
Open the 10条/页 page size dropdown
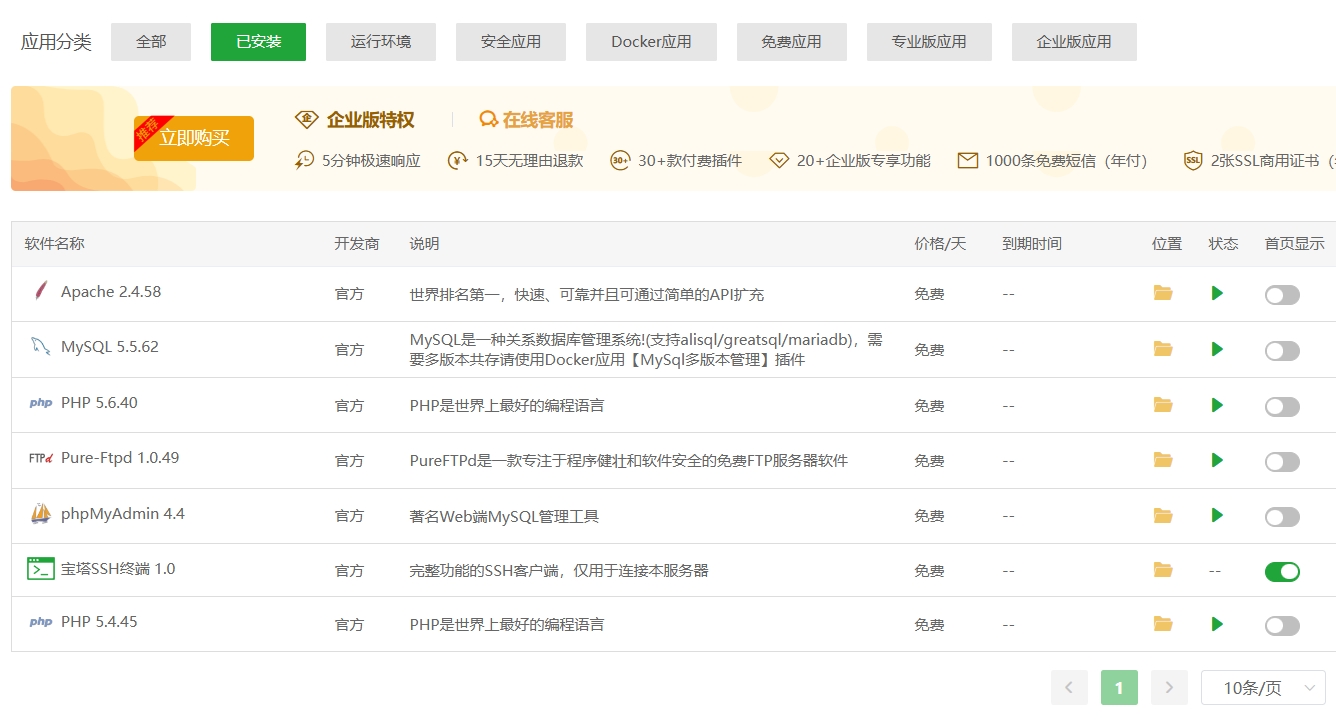[x=1263, y=688]
